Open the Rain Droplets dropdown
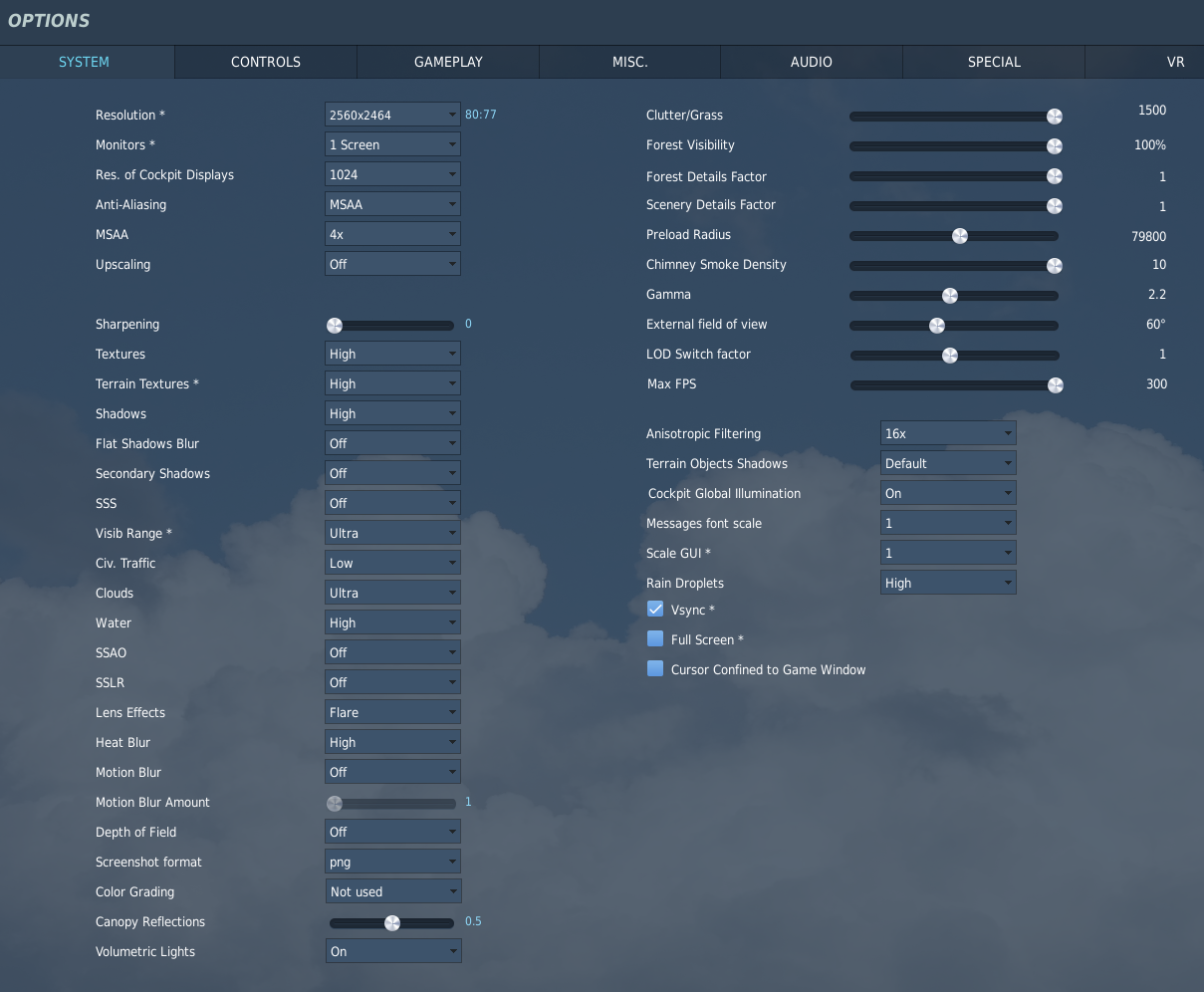This screenshot has height=992, width=1204. tap(948, 583)
